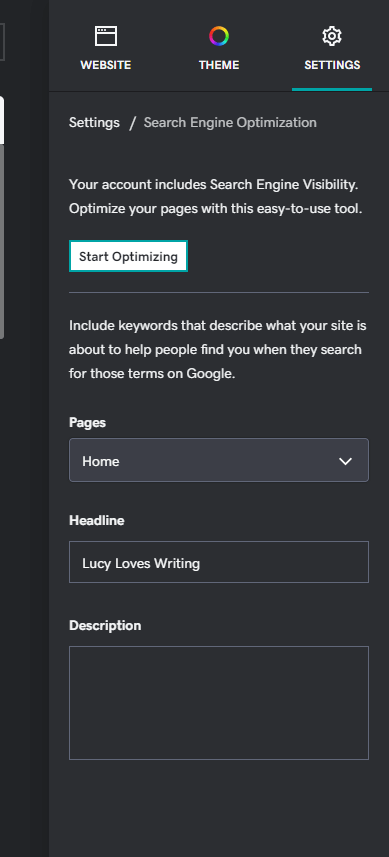Screen dimensions: 389x857
Task: Click the Website browser window icon
Action: pos(105,36)
